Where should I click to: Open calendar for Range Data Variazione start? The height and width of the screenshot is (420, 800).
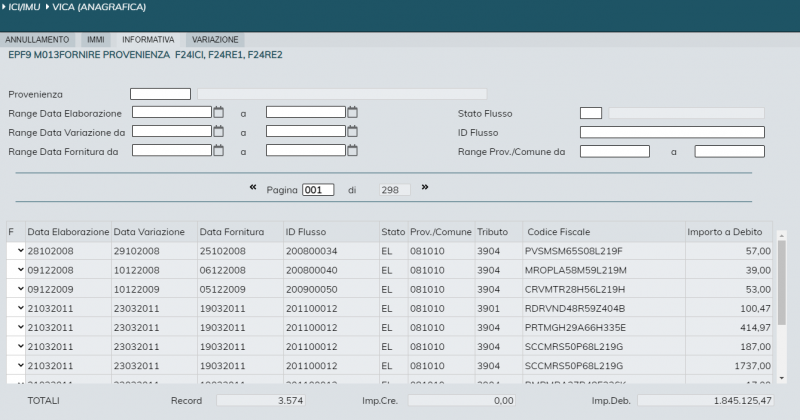click(219, 132)
